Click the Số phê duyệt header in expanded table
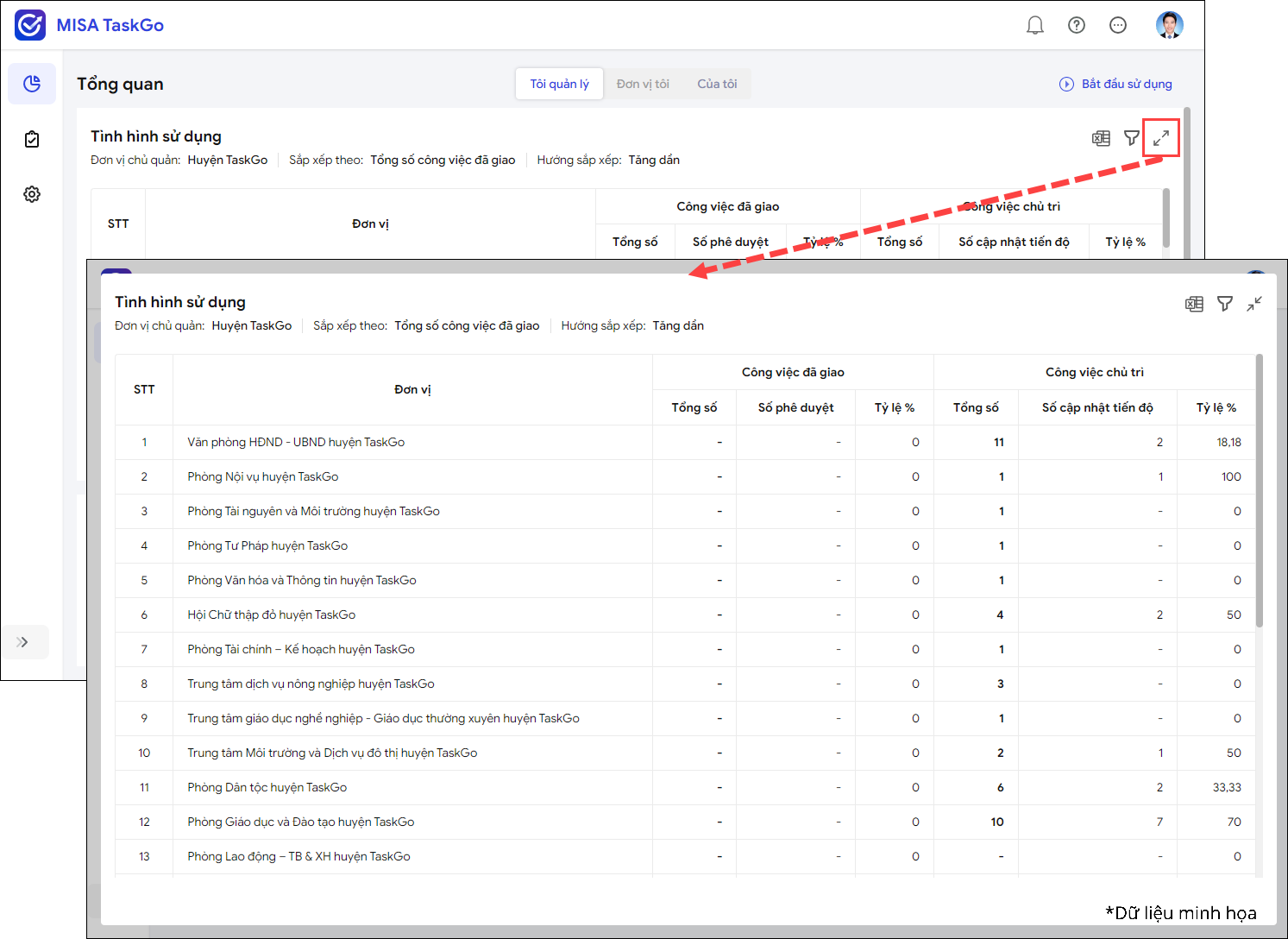 (795, 407)
